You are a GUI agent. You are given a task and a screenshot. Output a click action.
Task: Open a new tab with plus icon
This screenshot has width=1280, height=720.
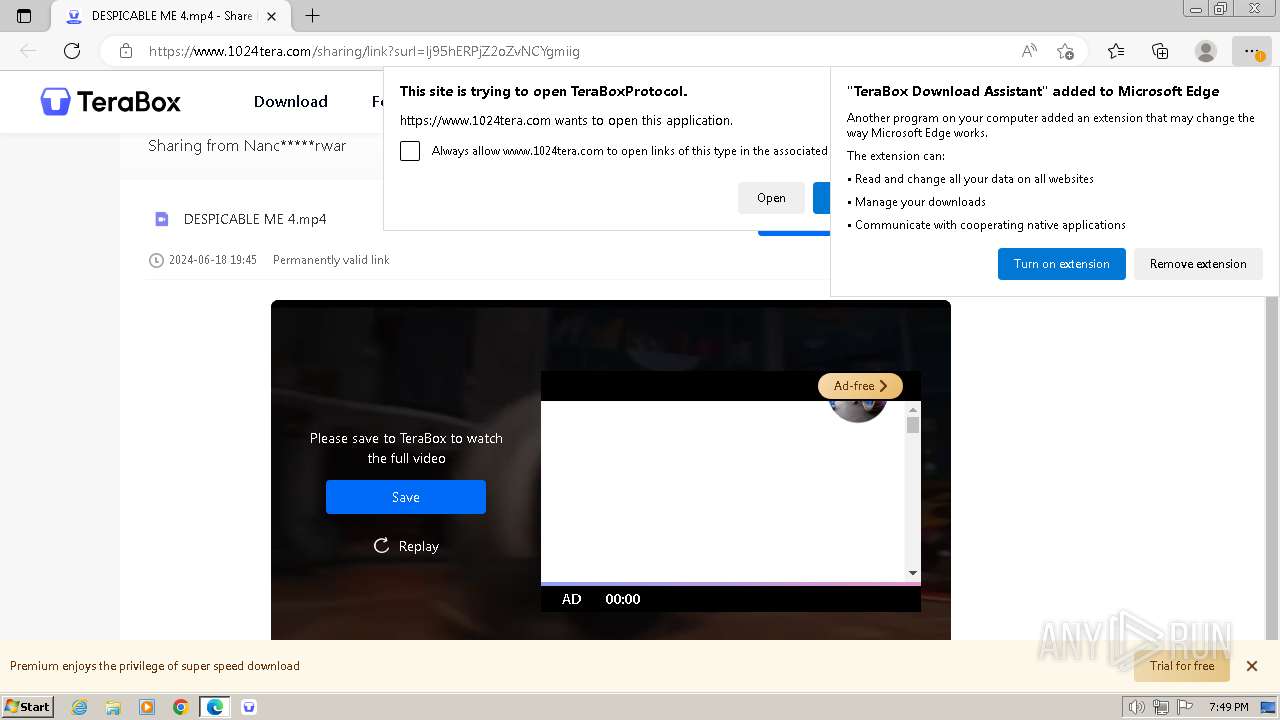click(313, 16)
